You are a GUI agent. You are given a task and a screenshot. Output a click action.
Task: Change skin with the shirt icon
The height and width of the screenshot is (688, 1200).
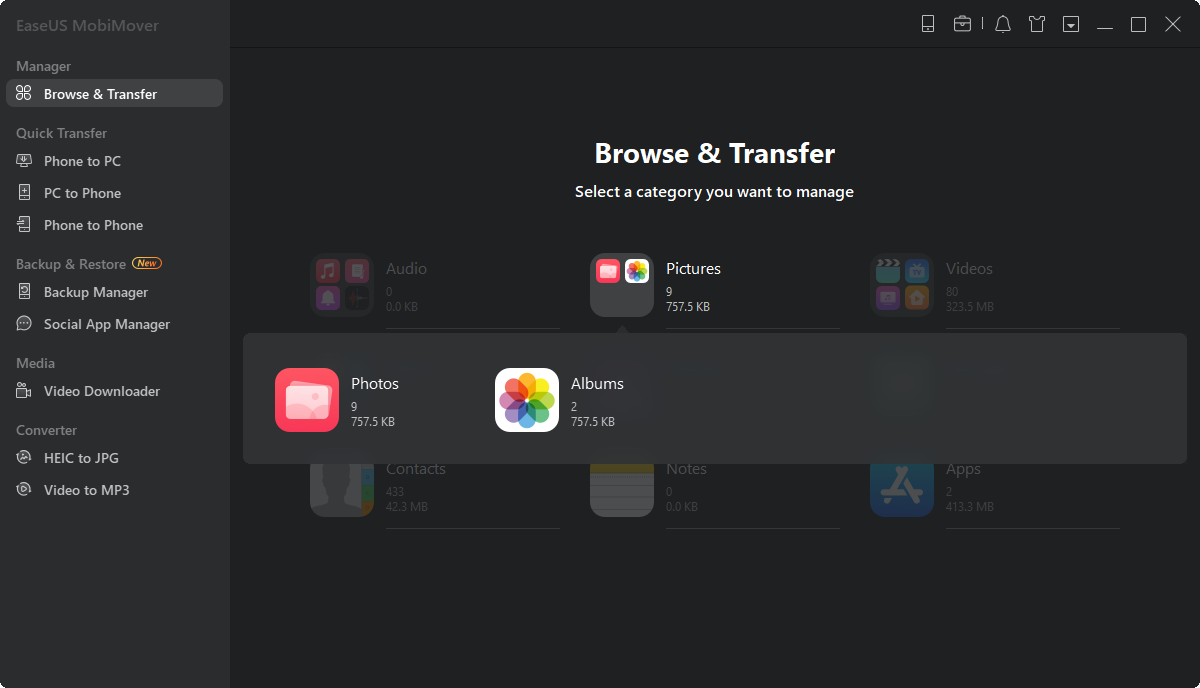pyautogui.click(x=1037, y=24)
